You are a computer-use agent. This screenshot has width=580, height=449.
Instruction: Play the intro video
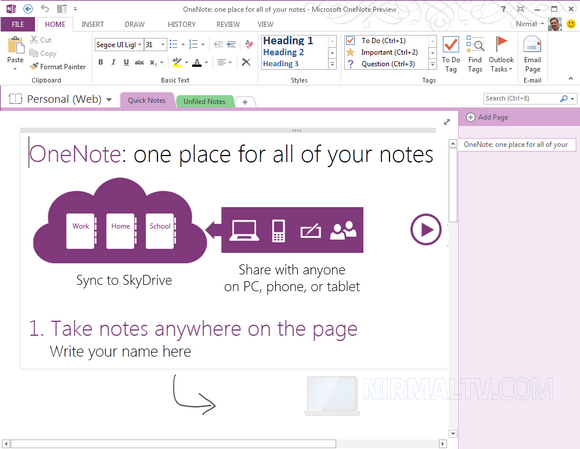(x=426, y=229)
